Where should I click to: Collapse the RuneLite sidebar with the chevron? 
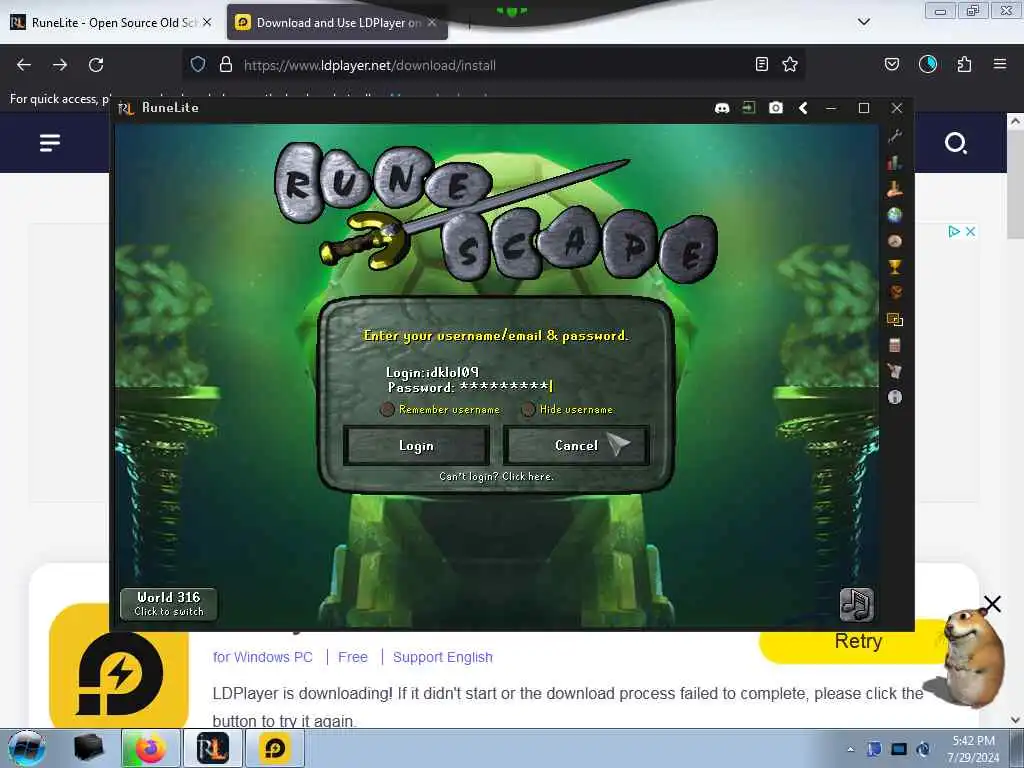click(803, 108)
